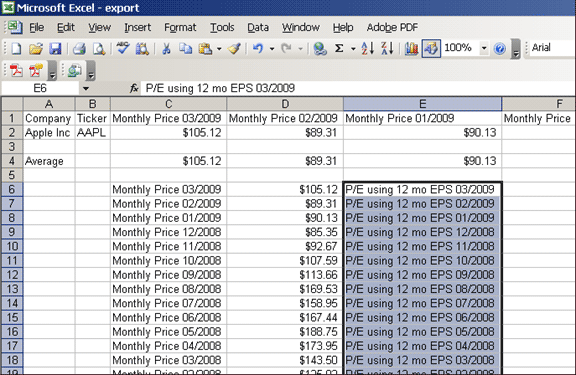Click Convert to Adobe PDF icon
Image resolution: width=576 pixels, height=375 pixels.
coord(16,70)
